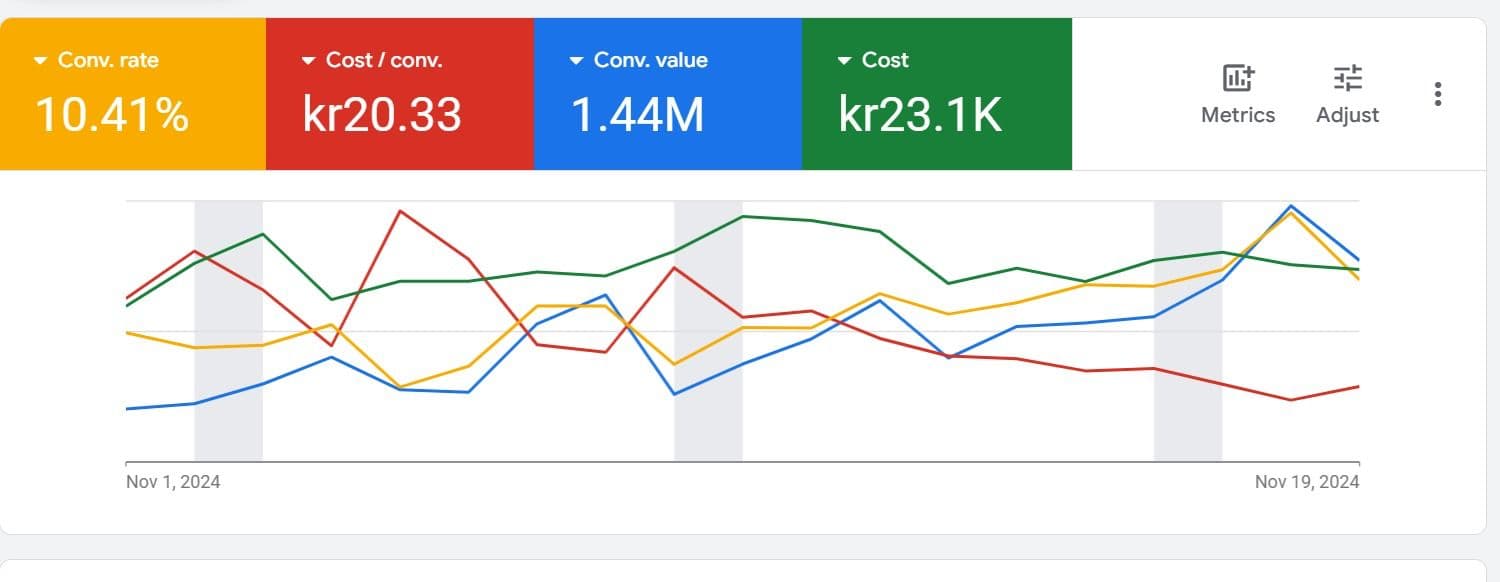Click the Nov 19, 2024 axis label
The width and height of the screenshot is (1500, 582).
click(1307, 482)
